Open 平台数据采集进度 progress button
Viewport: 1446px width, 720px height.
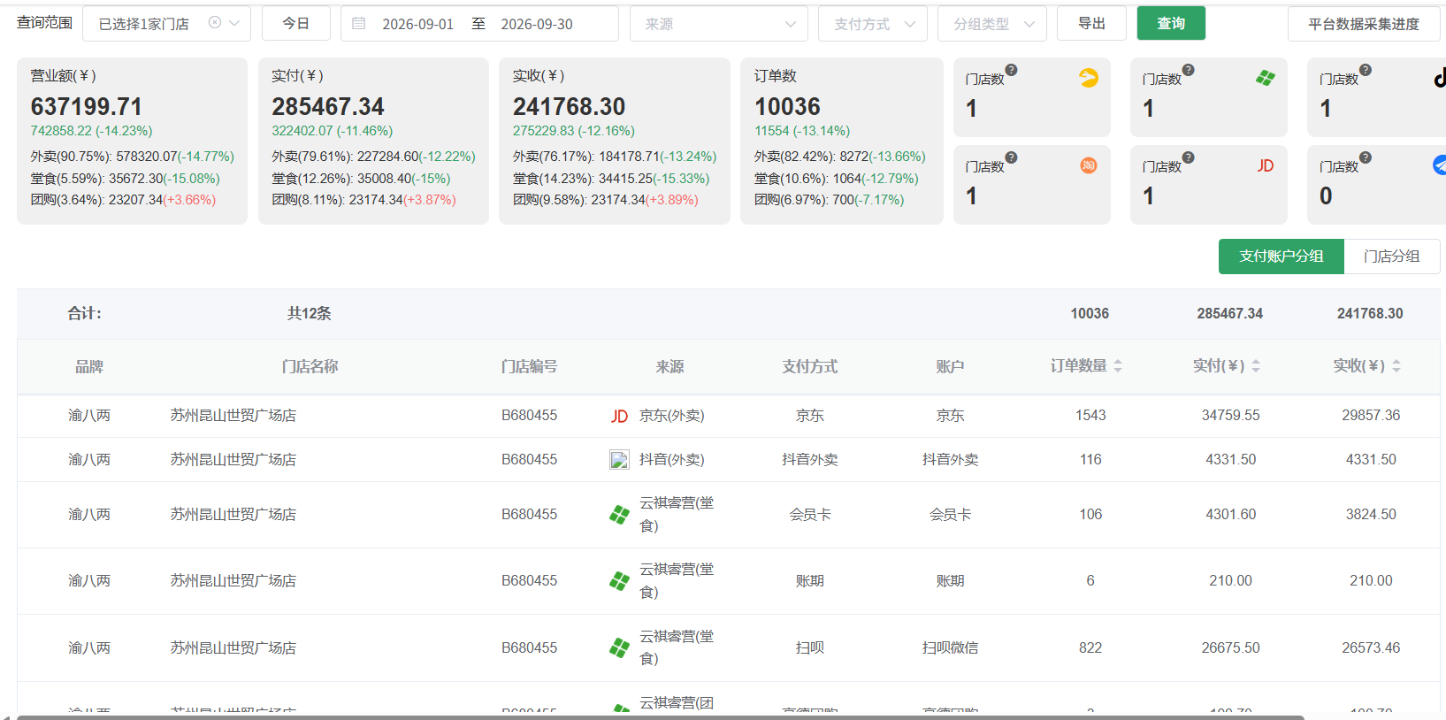point(1364,23)
